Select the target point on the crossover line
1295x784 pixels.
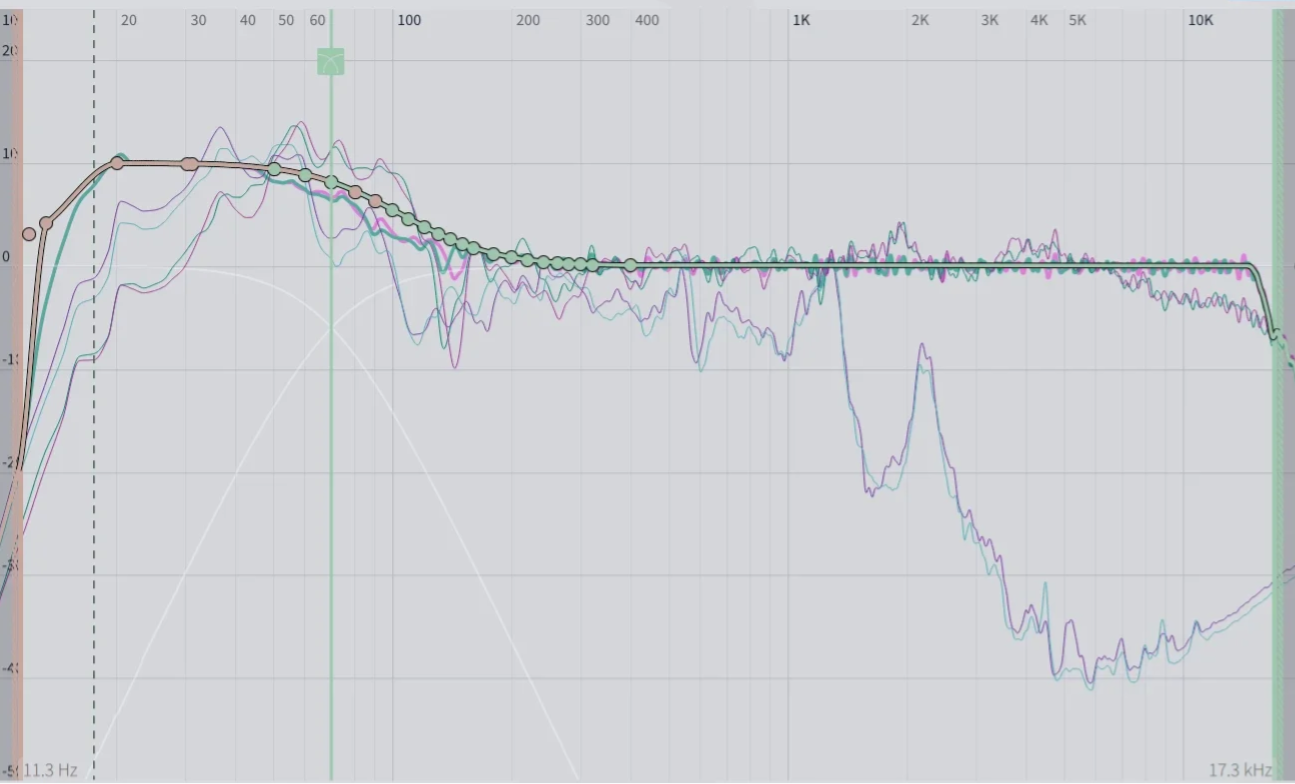[331, 182]
